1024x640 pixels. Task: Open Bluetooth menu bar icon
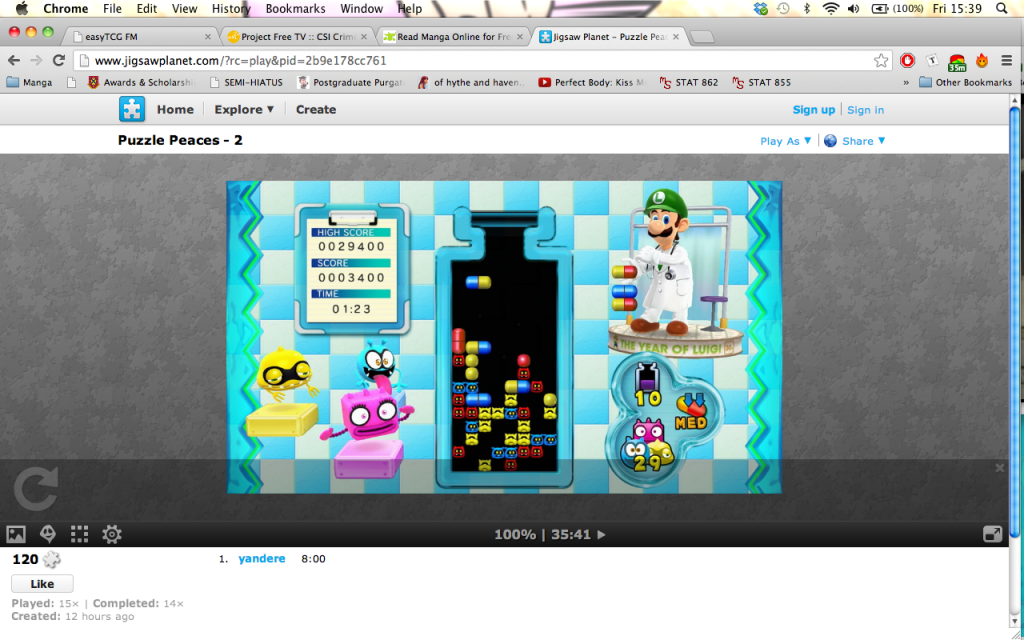point(807,8)
